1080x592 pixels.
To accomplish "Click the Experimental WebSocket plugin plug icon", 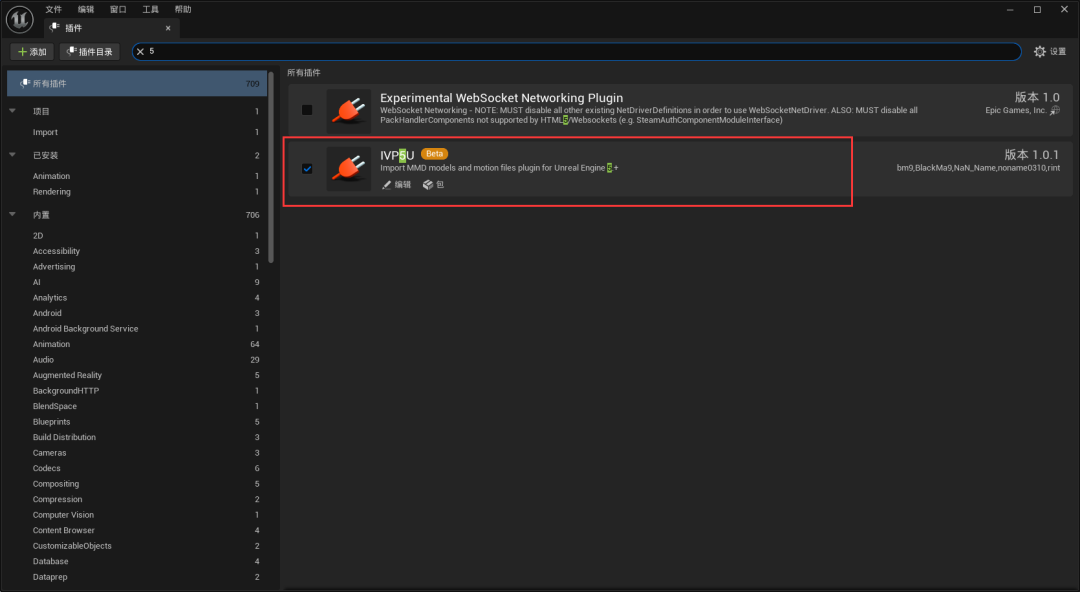I will 349,111.
